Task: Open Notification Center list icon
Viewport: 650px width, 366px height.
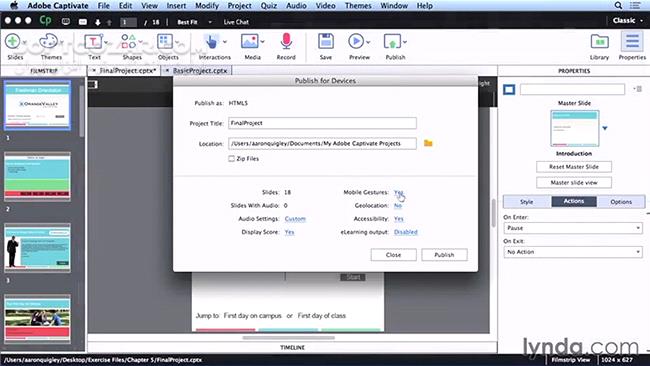Action: click(x=635, y=5)
